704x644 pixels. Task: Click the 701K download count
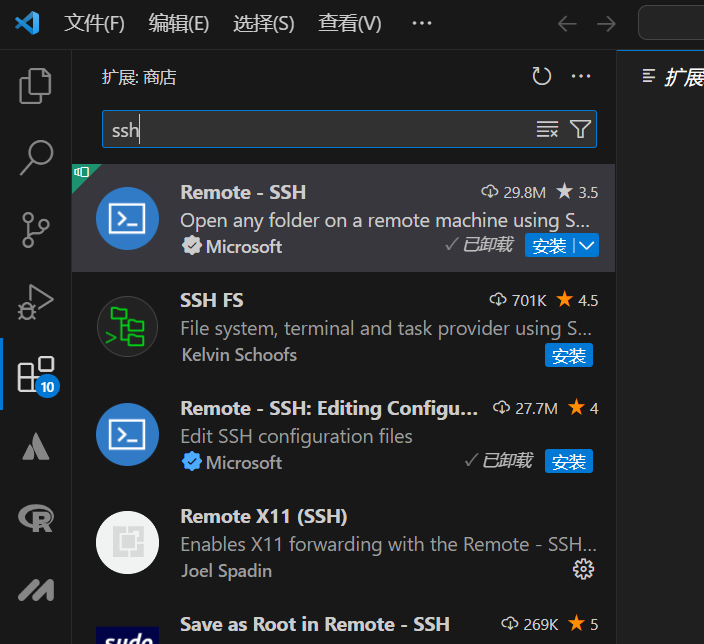pyautogui.click(x=518, y=300)
